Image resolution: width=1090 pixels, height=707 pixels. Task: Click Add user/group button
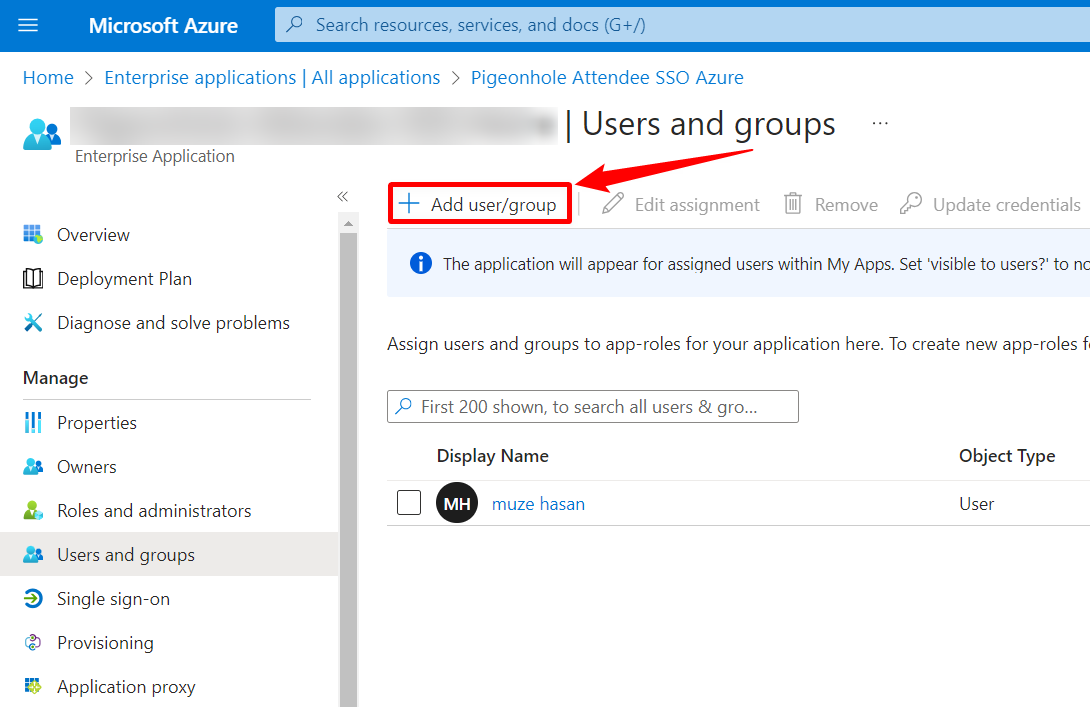tap(480, 204)
